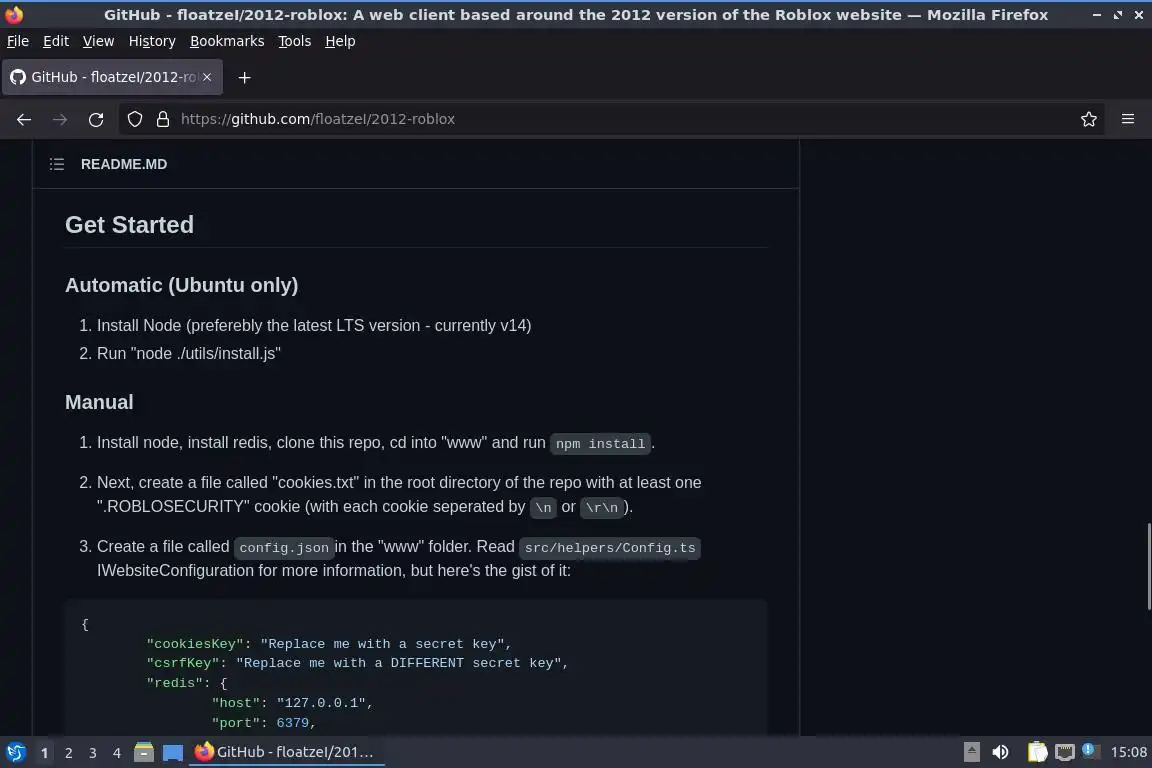Image resolution: width=1152 pixels, height=768 pixels.
Task: Click the site security padlock icon
Action: [163, 119]
